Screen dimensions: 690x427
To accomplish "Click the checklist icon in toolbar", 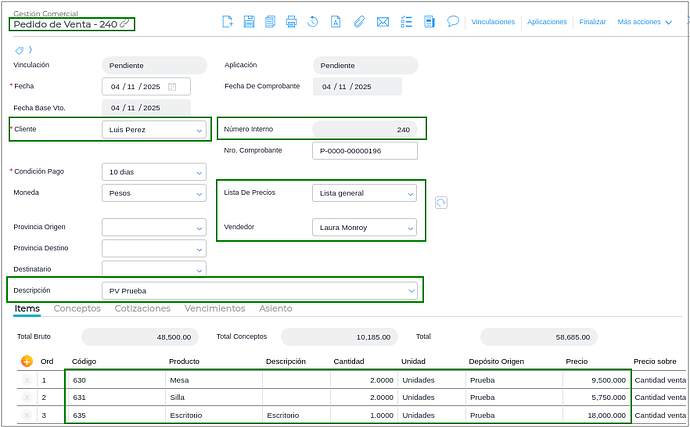I will tap(406, 21).
